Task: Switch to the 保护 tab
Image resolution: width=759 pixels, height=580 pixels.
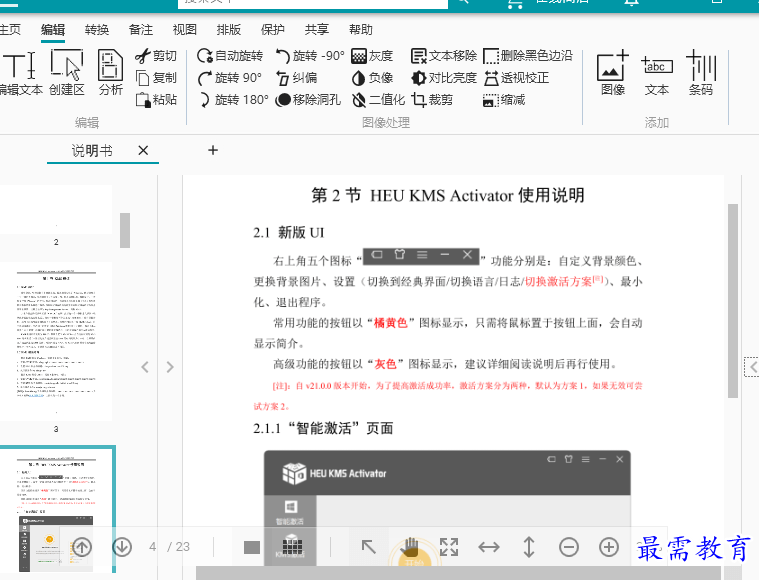Action: coord(273,30)
